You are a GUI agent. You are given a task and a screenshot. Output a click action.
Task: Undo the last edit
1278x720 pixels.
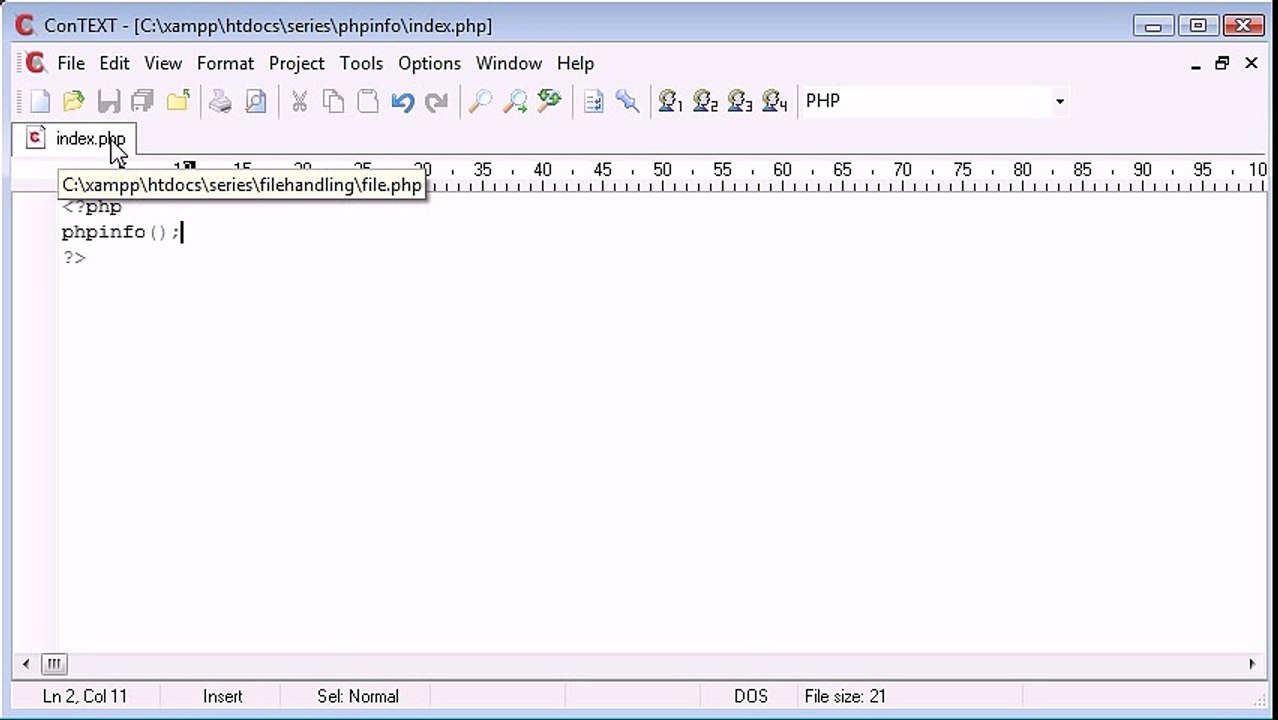pyautogui.click(x=403, y=101)
